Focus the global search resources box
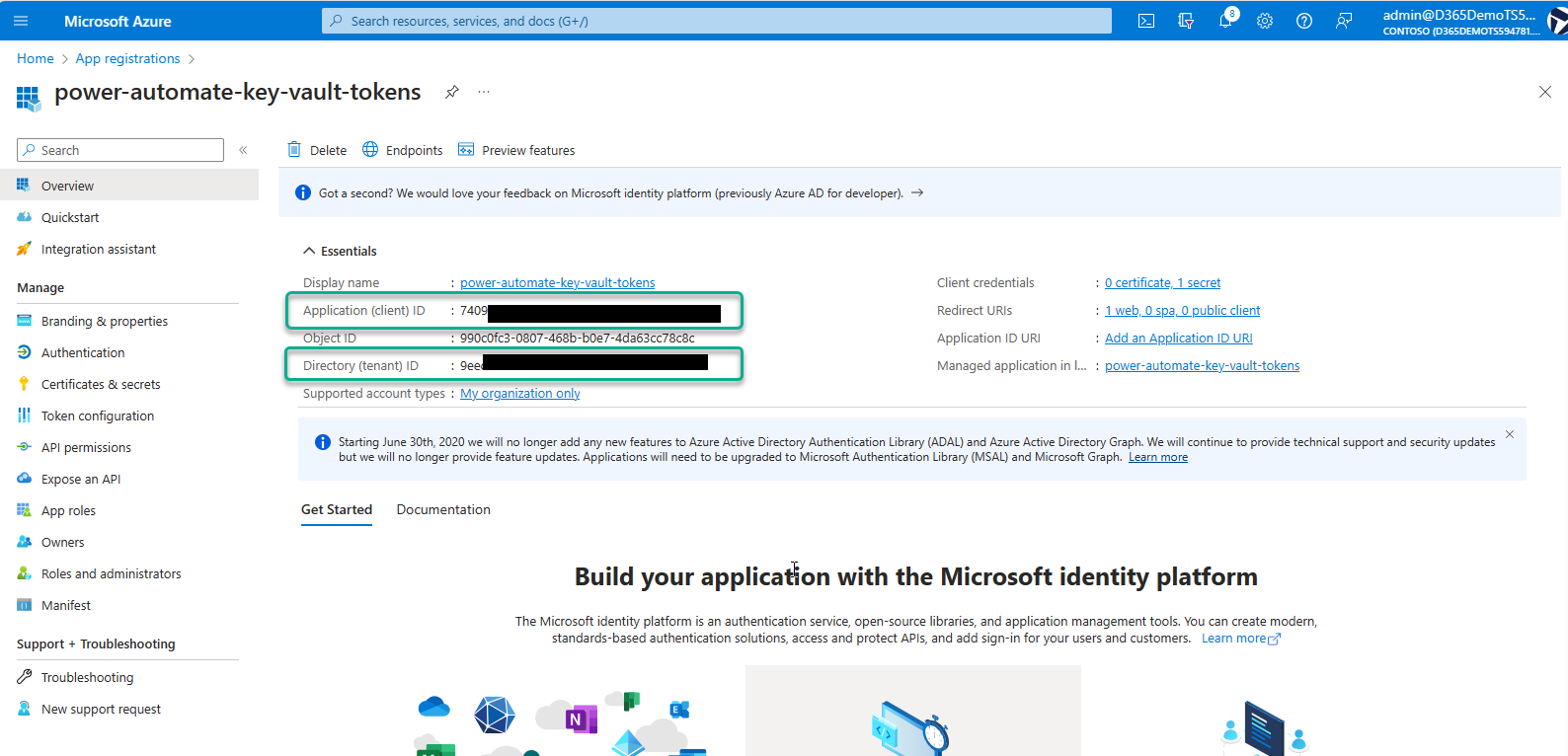1568x756 pixels. tap(717, 21)
